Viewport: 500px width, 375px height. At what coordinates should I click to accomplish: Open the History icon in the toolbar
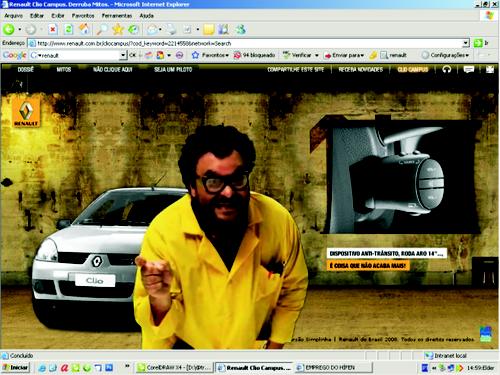[x=134, y=29]
